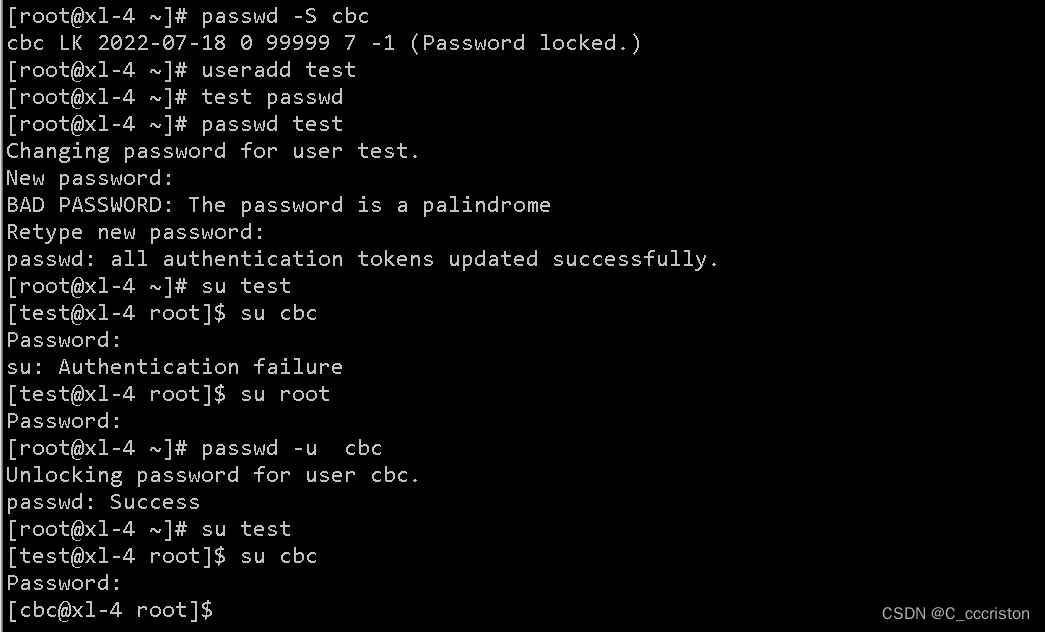Viewport: 1045px width, 632px height.
Task: Click the date '2022-07-18' in output
Action: coord(162,43)
